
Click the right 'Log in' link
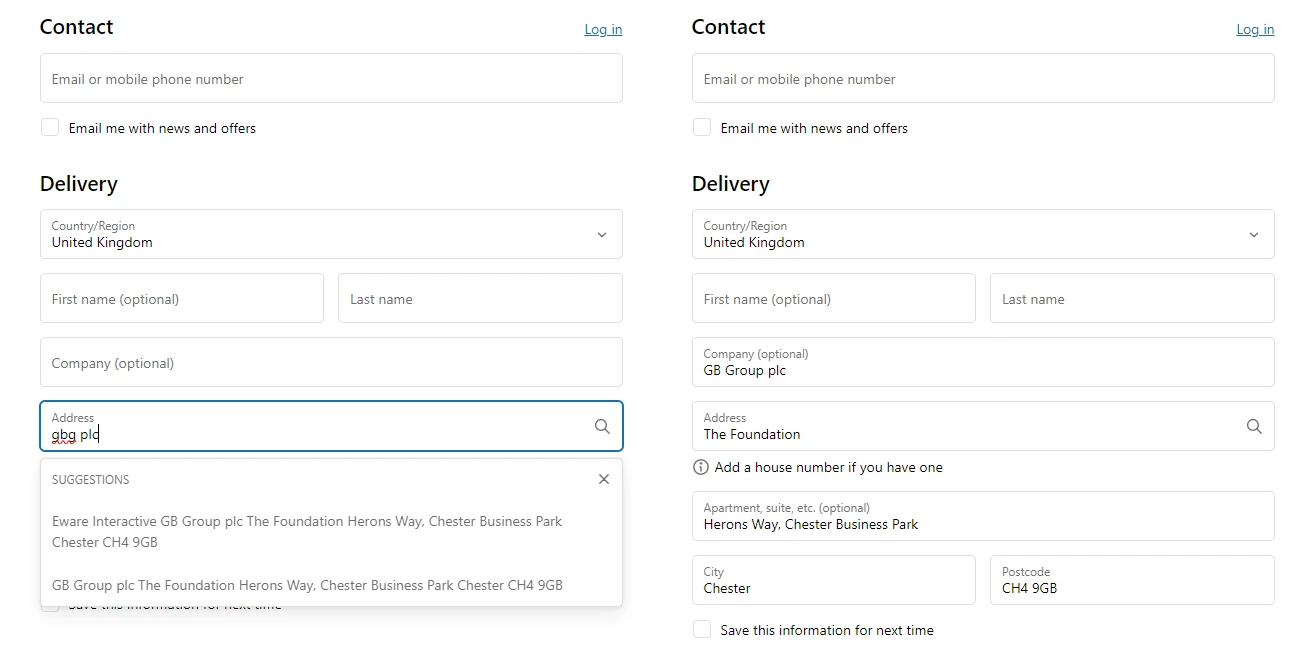[x=1255, y=29]
